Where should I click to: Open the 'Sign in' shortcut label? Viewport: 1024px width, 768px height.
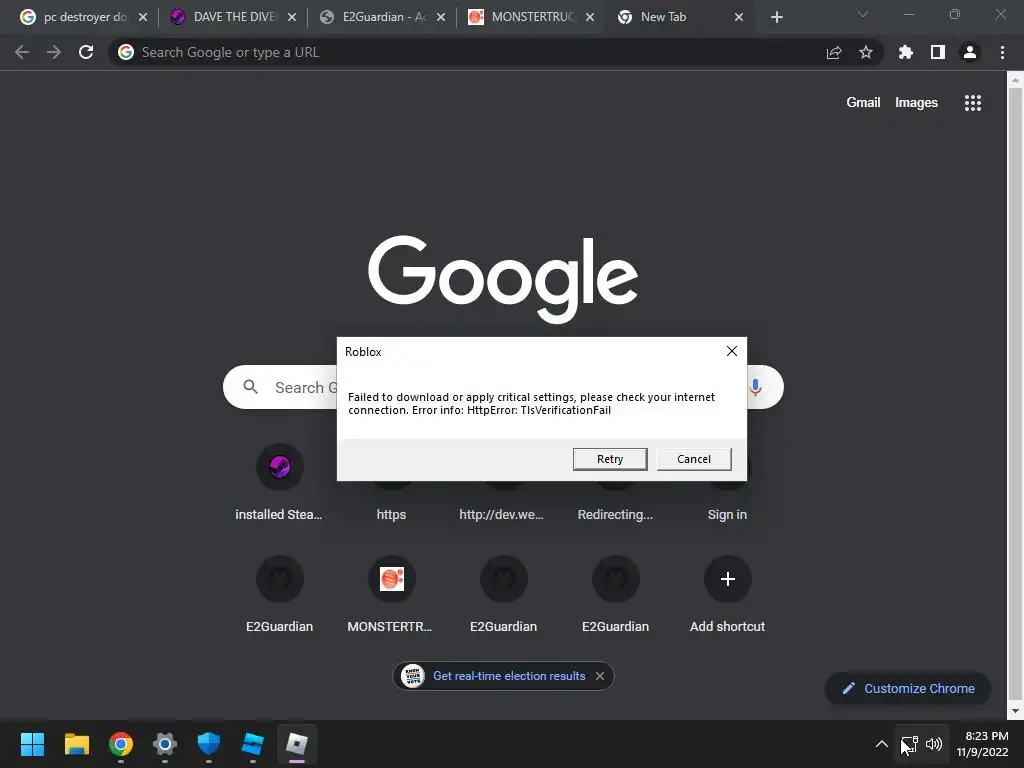click(727, 515)
